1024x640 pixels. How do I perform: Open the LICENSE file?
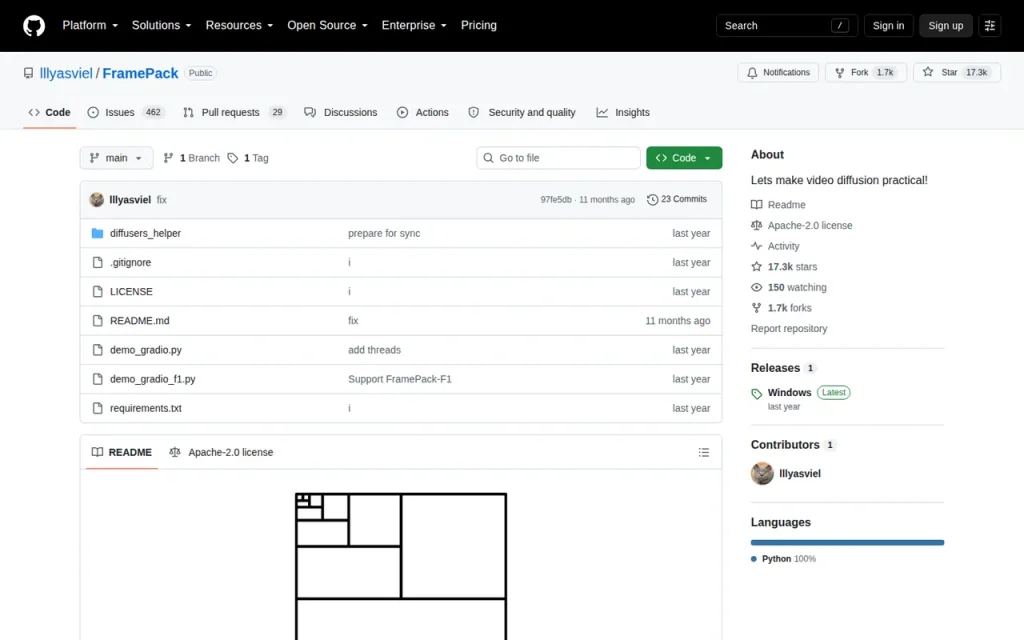(x=131, y=291)
